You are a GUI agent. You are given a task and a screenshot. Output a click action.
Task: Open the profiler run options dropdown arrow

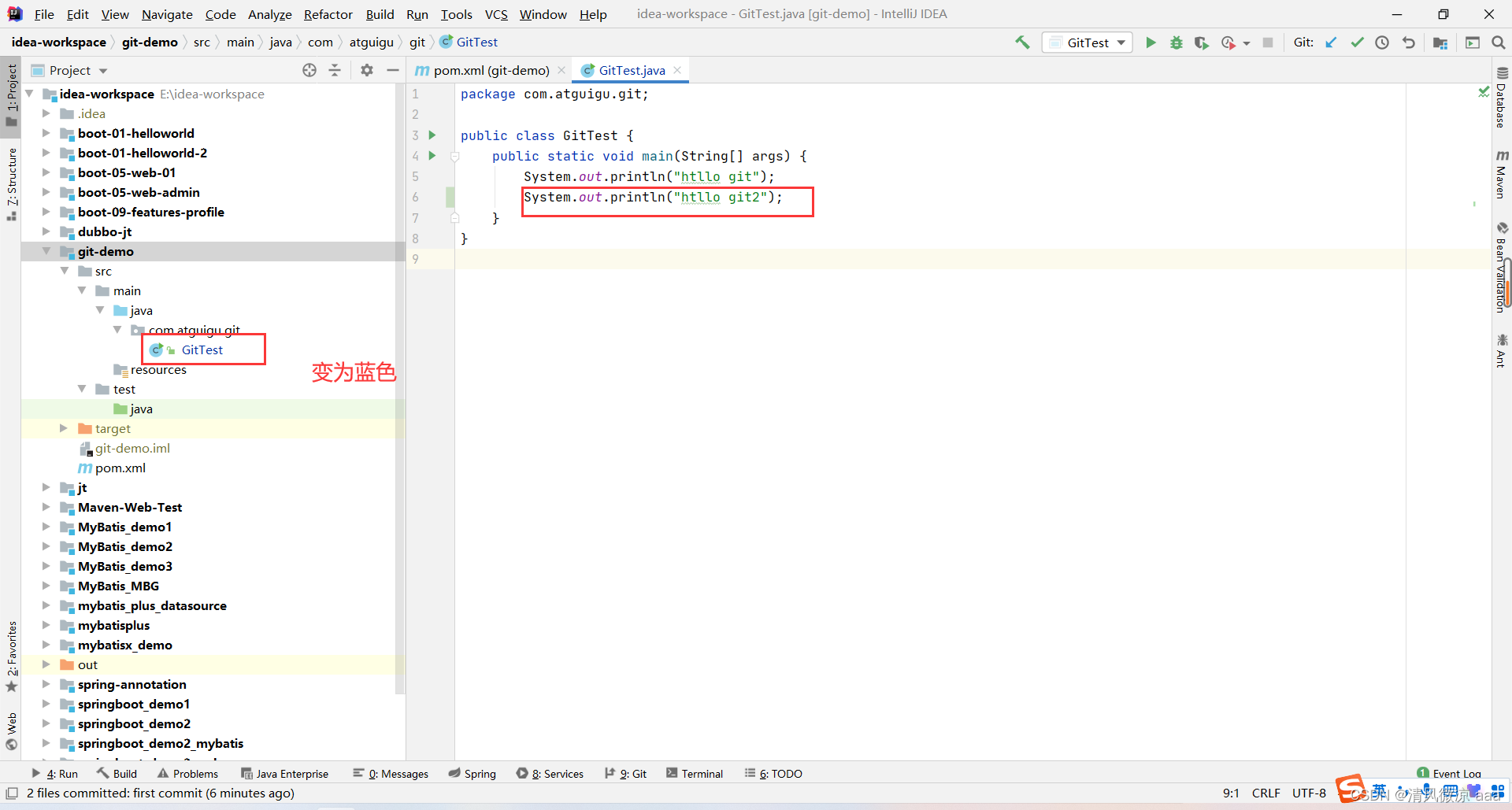click(x=1247, y=43)
